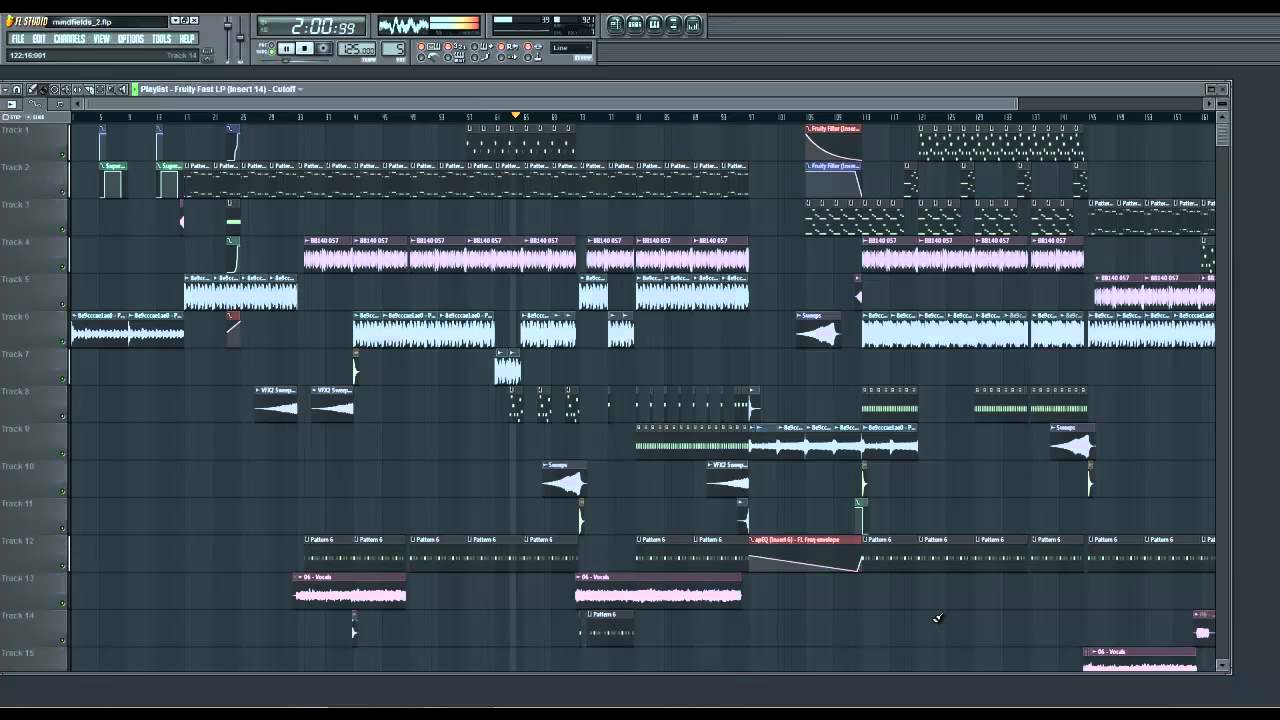The width and height of the screenshot is (1280, 720).
Task: Click the playlist vertical scrollbar down arrow
Action: coord(1222,664)
